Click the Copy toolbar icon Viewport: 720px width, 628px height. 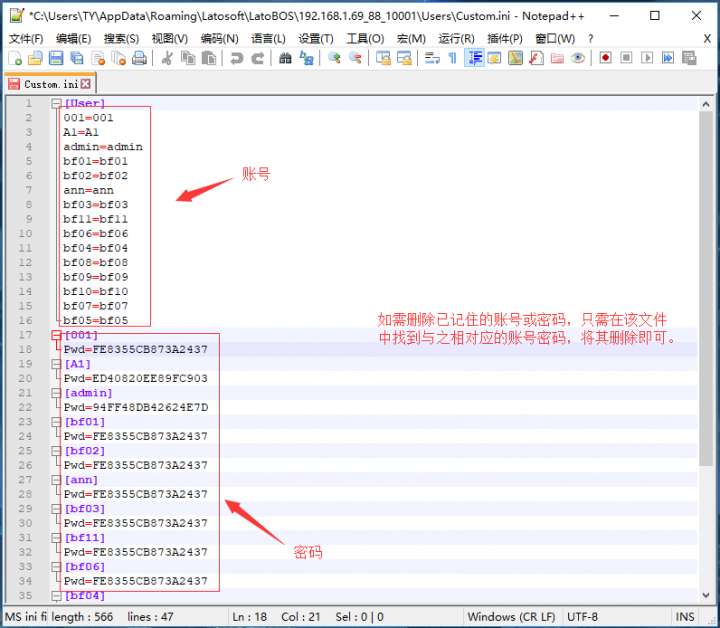tap(188, 58)
